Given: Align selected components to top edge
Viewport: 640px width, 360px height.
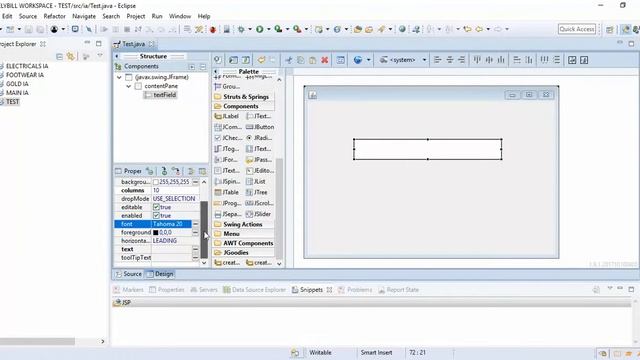Looking at the screenshot, I should (x=477, y=60).
